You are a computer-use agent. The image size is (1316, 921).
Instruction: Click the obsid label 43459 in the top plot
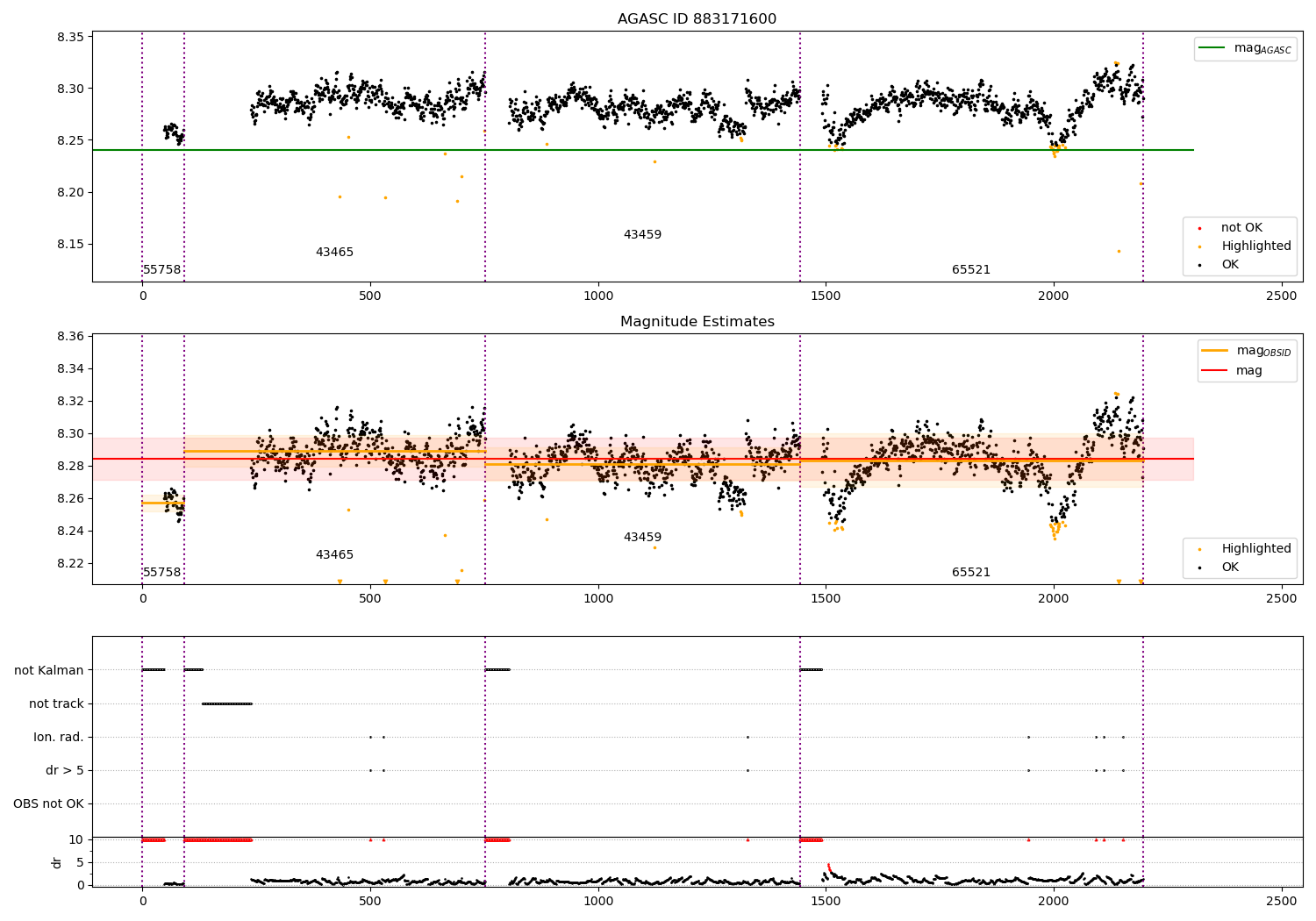tap(642, 235)
